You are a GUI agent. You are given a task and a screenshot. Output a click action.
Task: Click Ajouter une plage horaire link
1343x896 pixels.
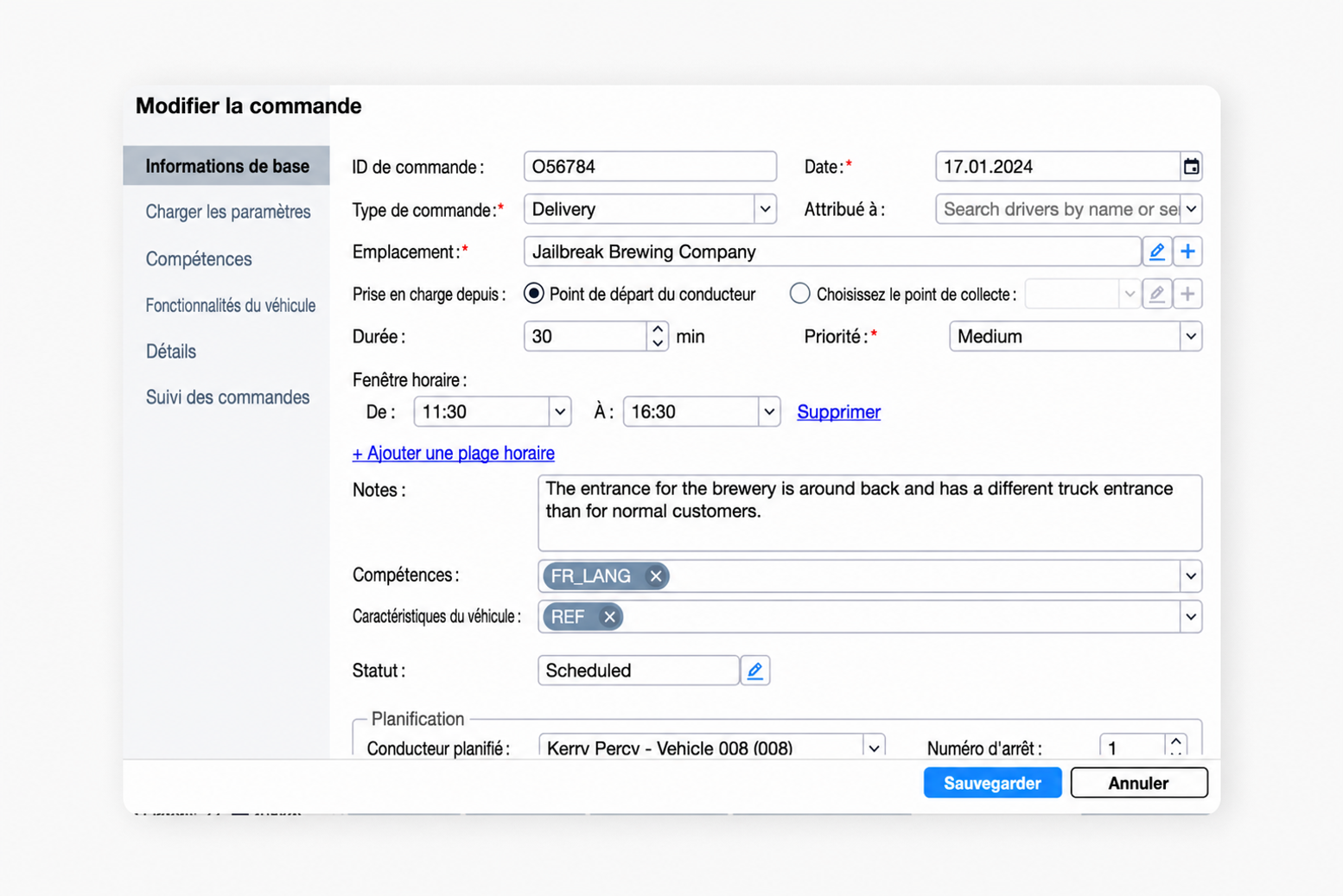[x=454, y=453]
